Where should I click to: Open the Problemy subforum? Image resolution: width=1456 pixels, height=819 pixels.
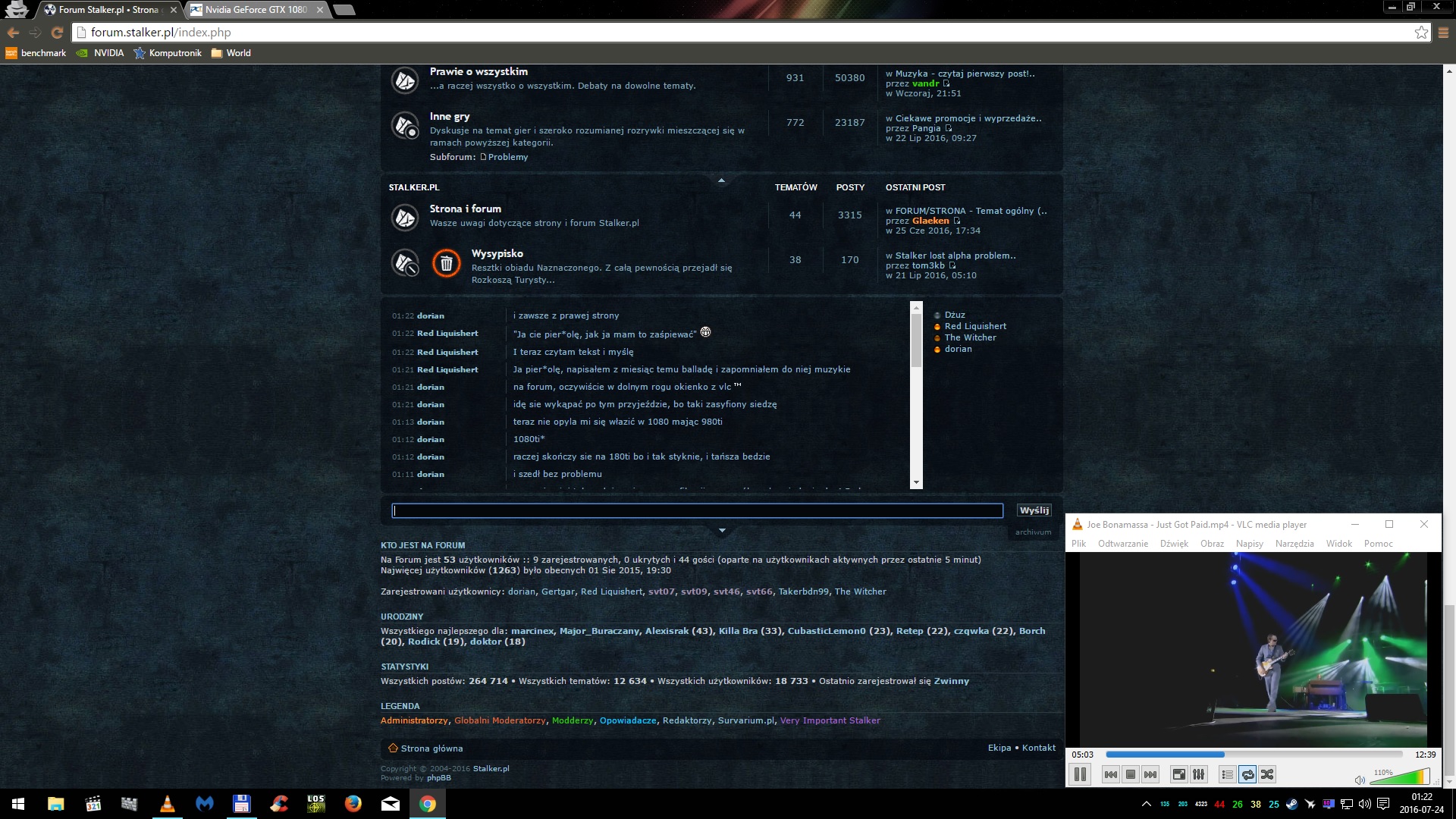click(x=507, y=157)
